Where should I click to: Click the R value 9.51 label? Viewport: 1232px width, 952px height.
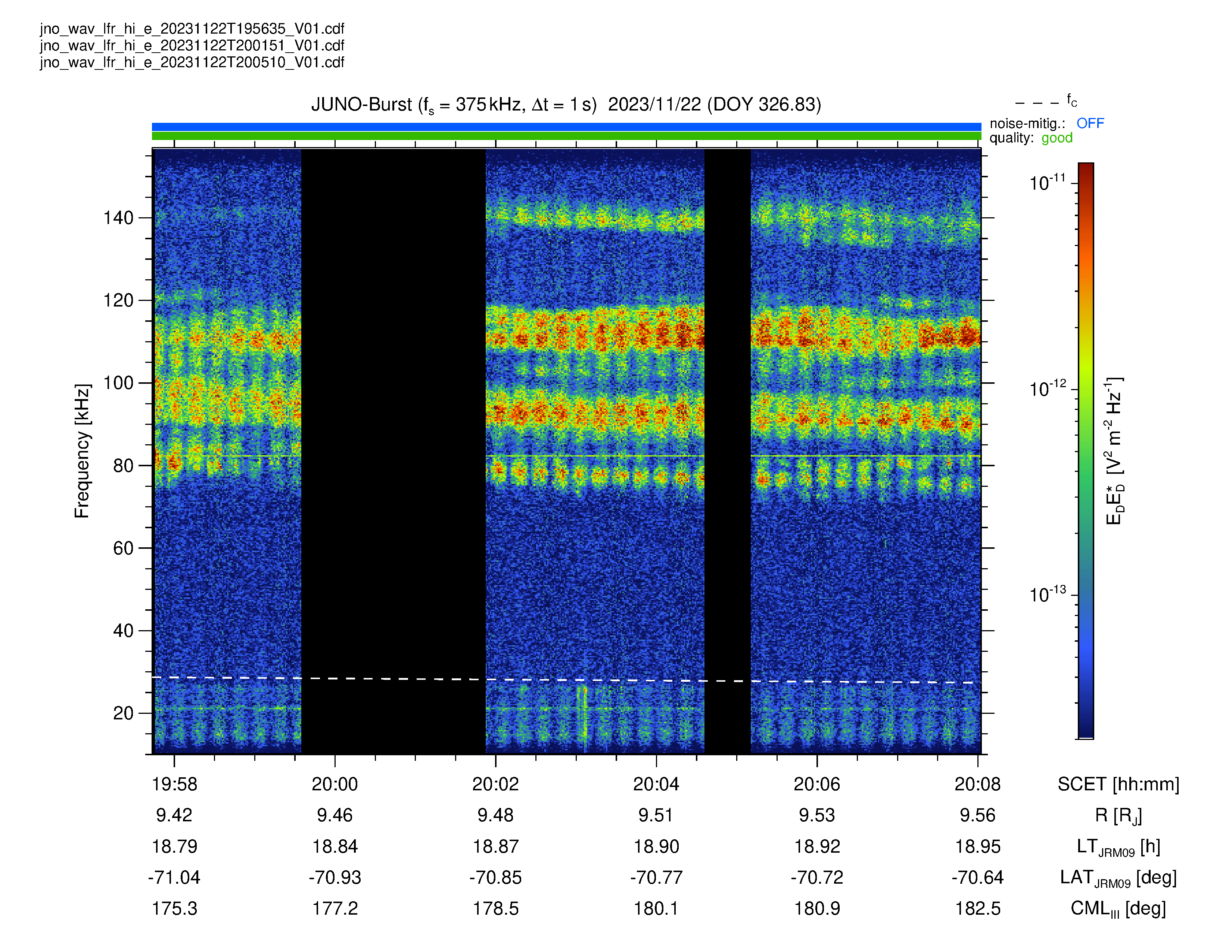[656, 815]
